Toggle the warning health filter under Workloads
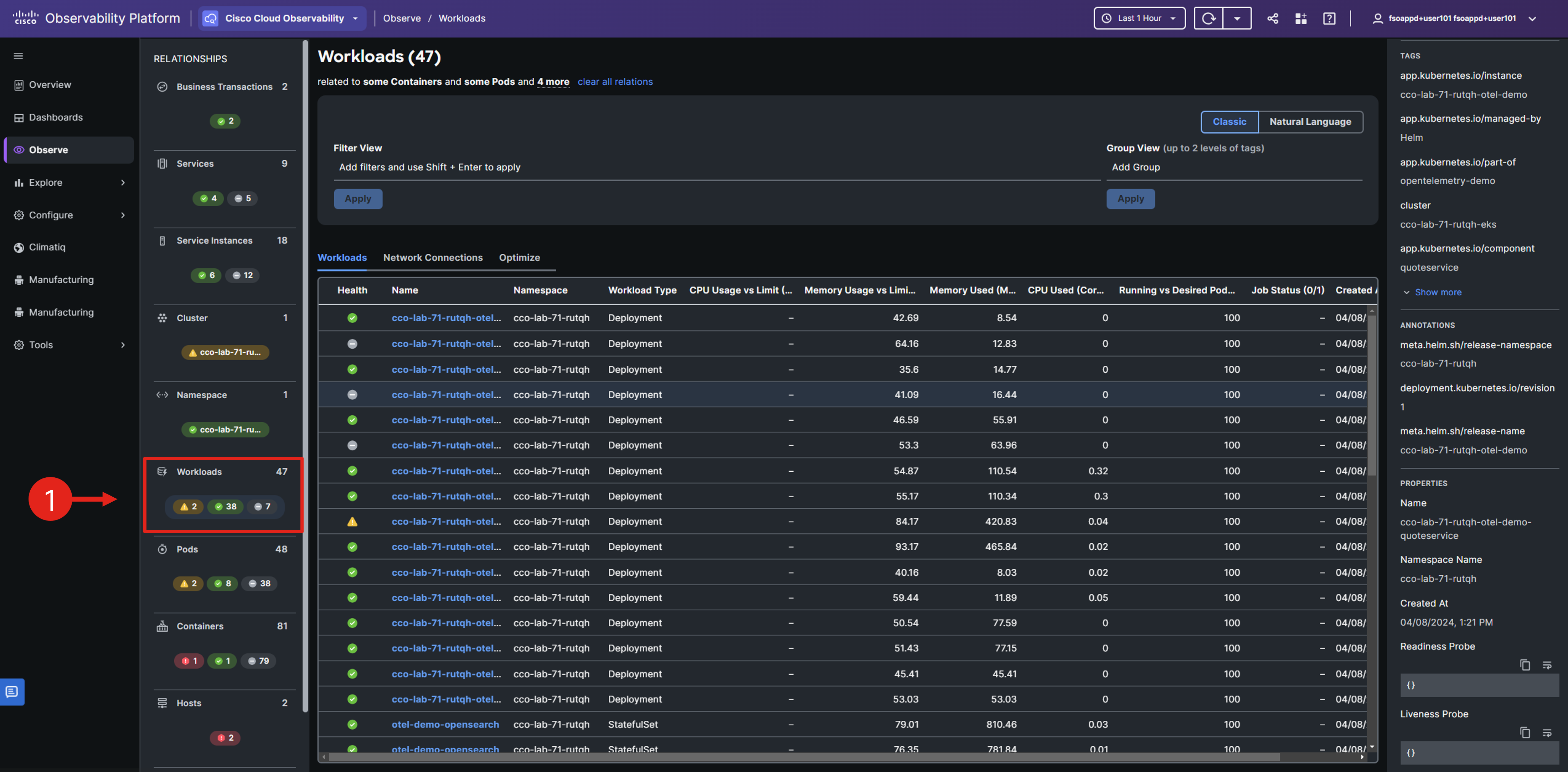Screen dimensions: 1568x772 pos(188,506)
